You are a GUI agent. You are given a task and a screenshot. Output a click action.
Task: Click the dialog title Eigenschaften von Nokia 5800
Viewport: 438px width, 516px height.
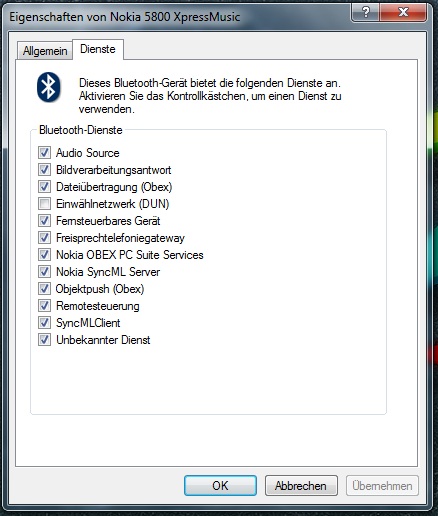[x=125, y=17]
